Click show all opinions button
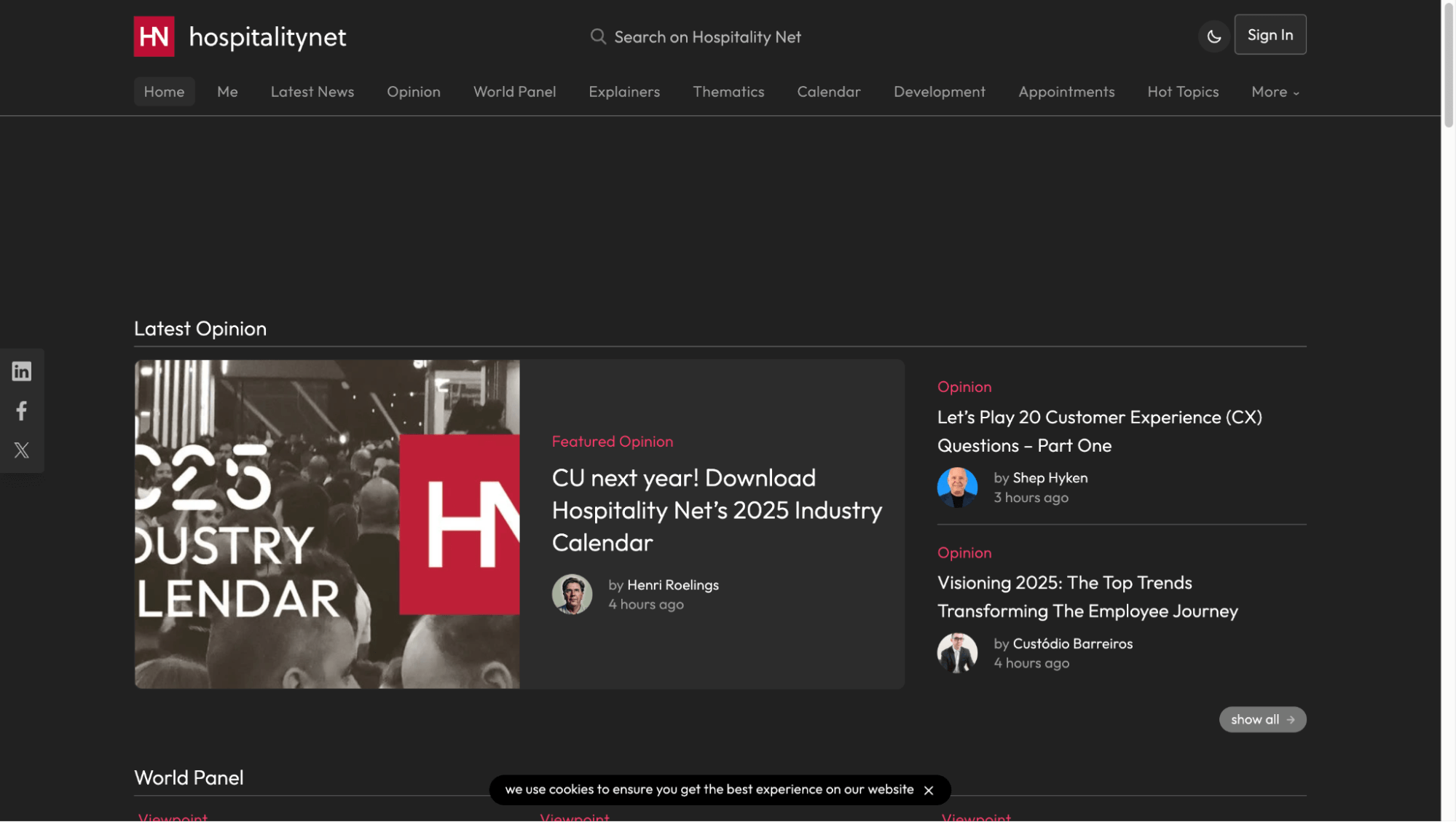 pyautogui.click(x=1262, y=720)
